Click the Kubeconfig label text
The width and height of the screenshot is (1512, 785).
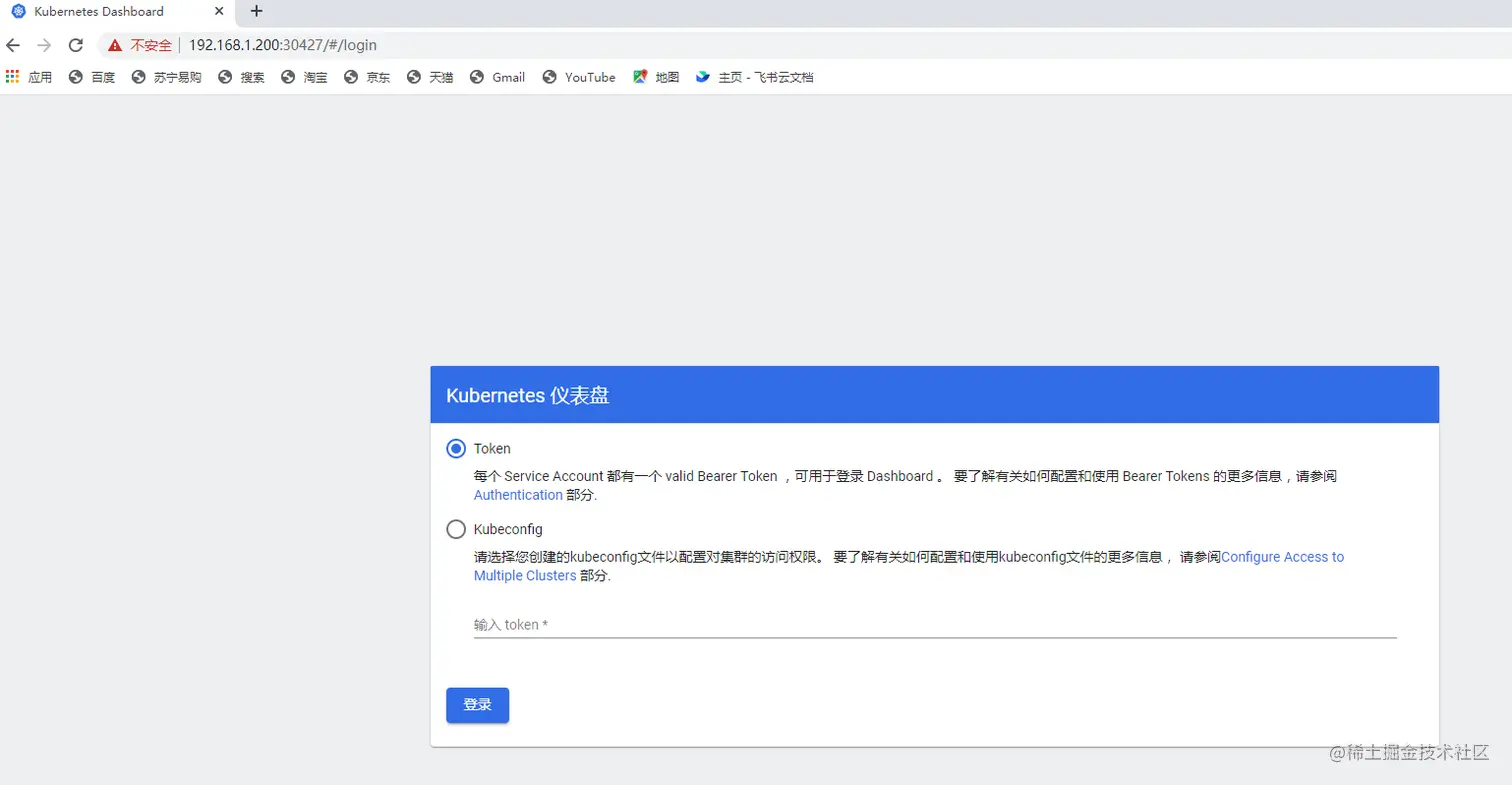[508, 529]
